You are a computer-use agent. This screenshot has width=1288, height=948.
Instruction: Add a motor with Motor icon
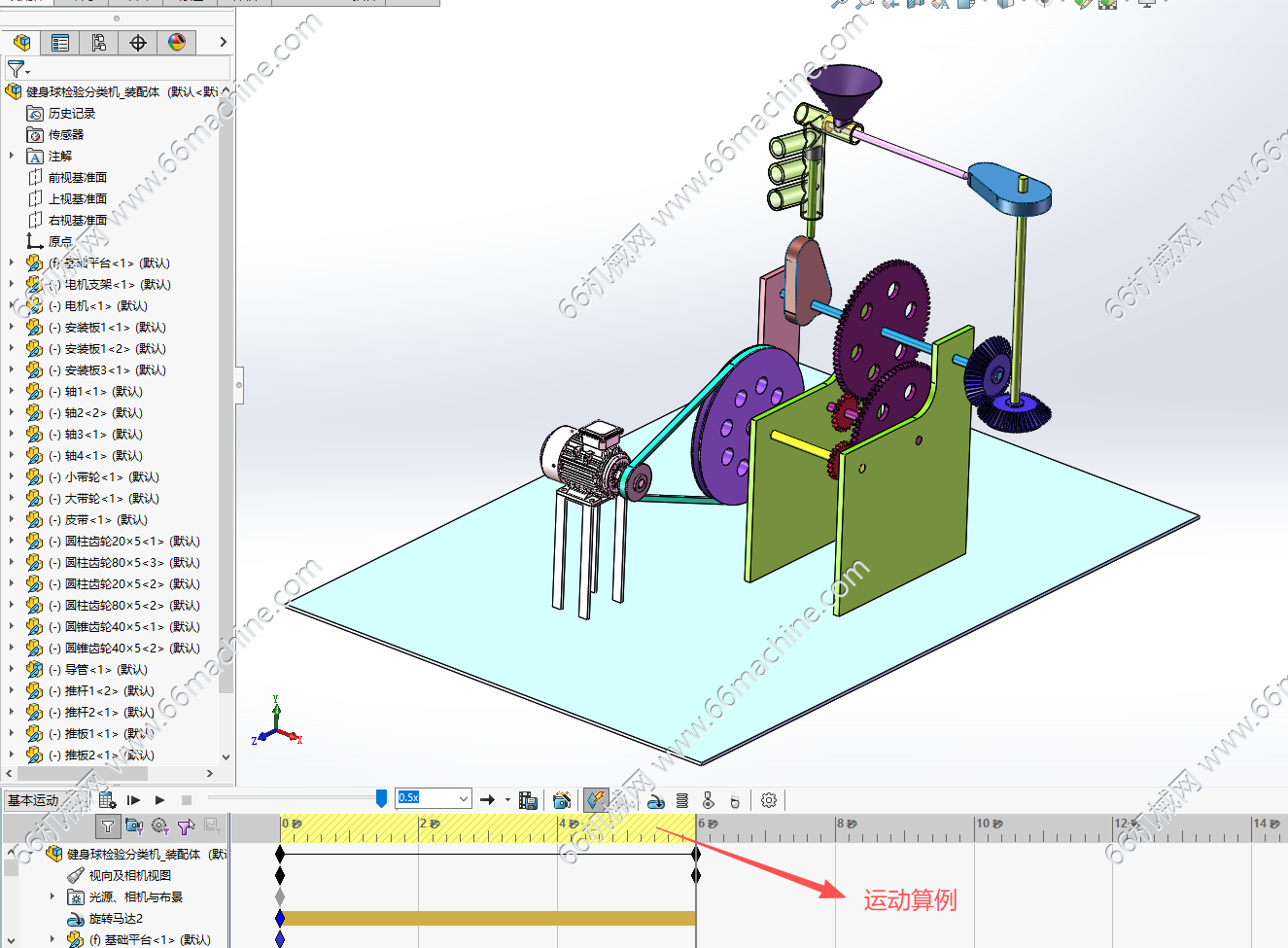(655, 800)
